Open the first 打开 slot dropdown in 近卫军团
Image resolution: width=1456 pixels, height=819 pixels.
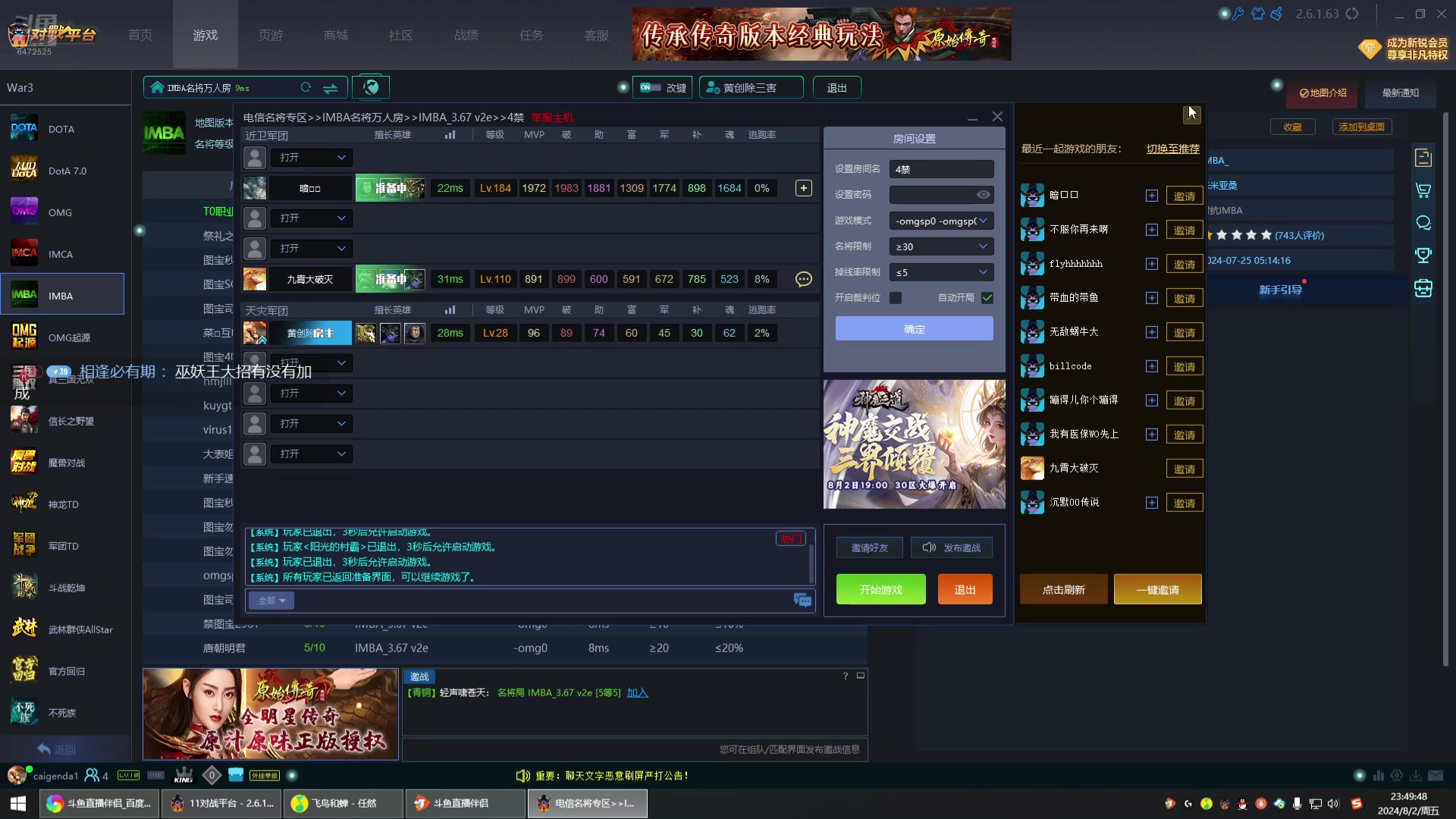pyautogui.click(x=311, y=158)
